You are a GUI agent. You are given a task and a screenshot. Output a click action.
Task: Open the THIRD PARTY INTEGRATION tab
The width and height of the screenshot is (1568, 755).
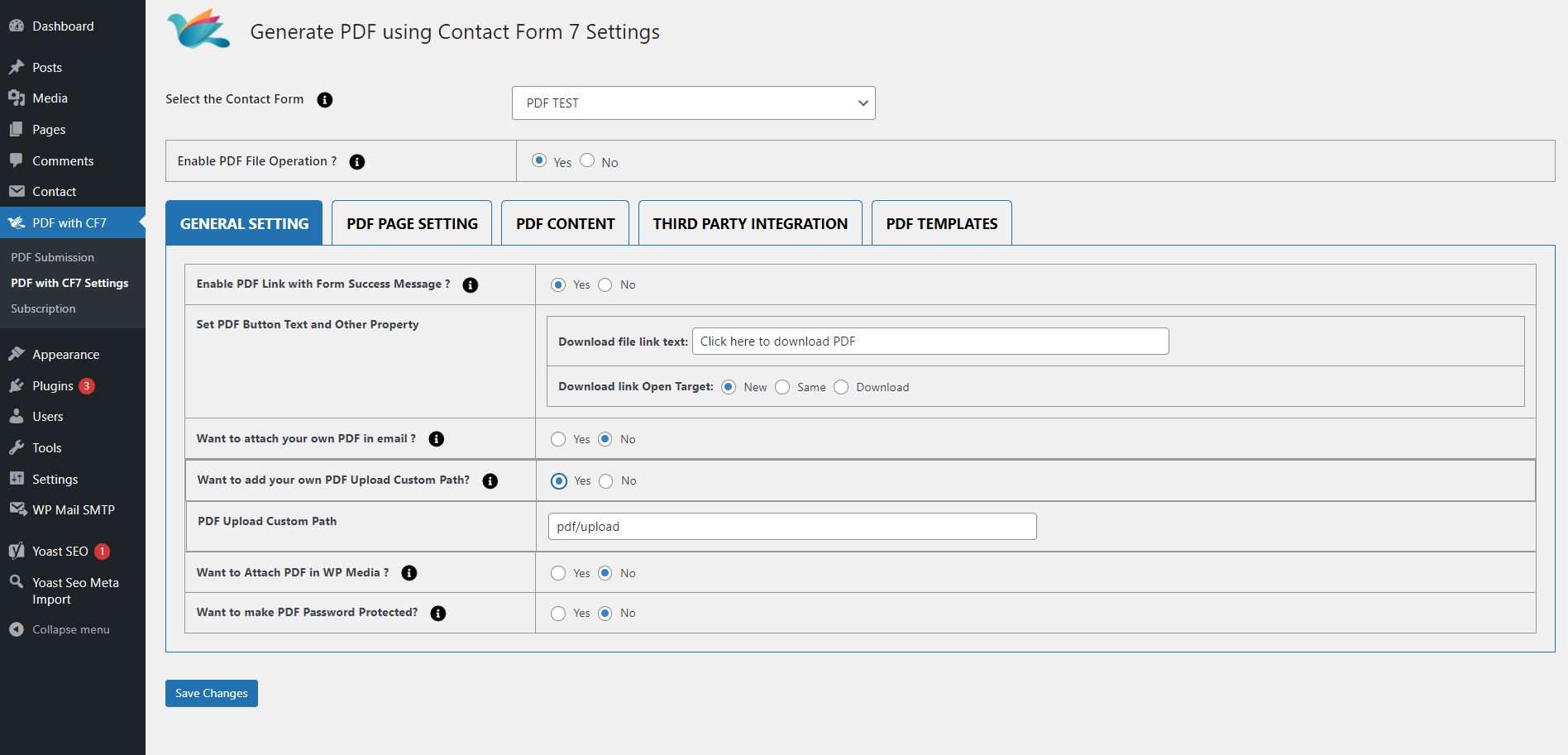750,223
